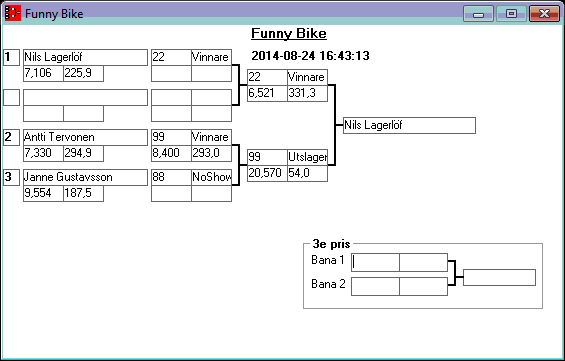The width and height of the screenshot is (565, 361).
Task: Click the 187,5 speed cell
Action: tap(84, 193)
